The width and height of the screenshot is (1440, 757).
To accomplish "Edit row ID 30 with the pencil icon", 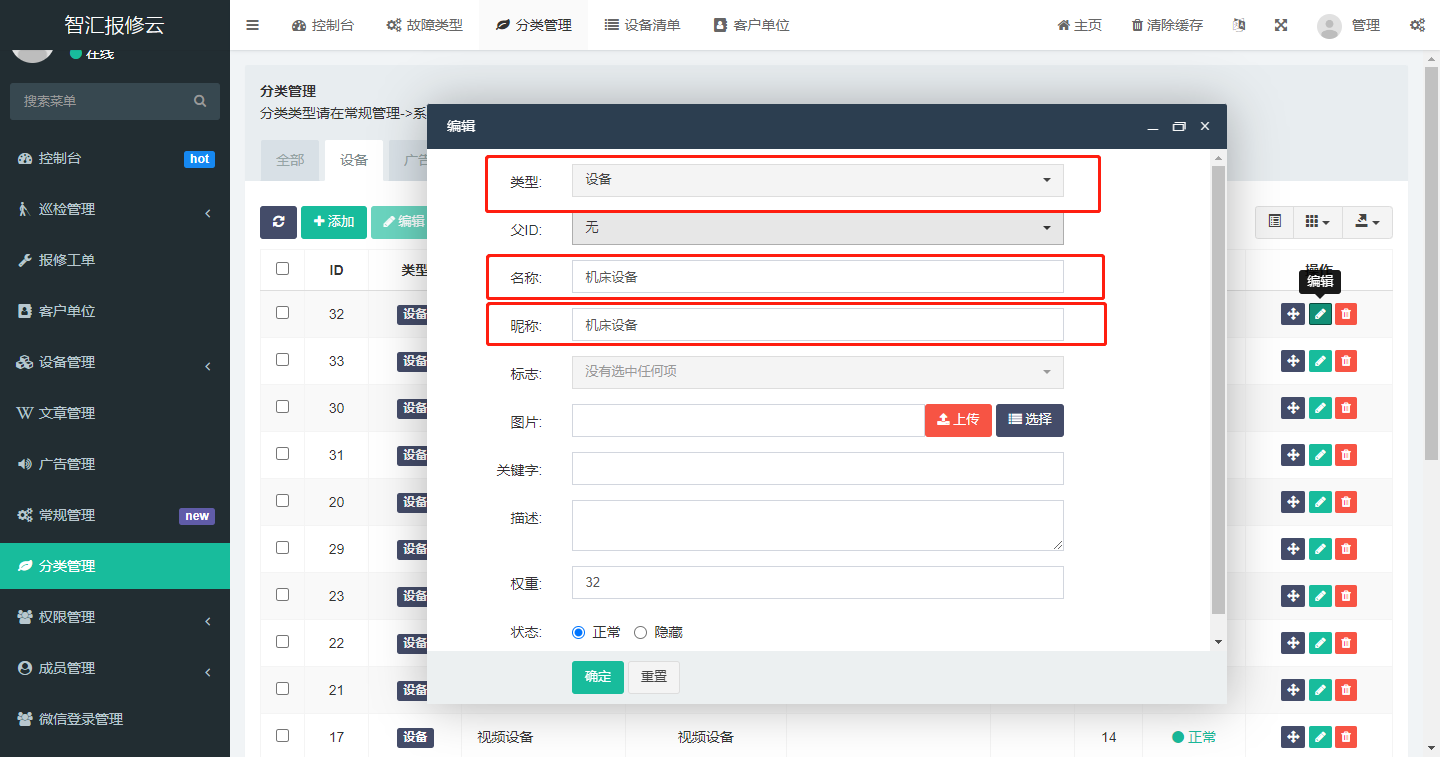I will [1320, 408].
